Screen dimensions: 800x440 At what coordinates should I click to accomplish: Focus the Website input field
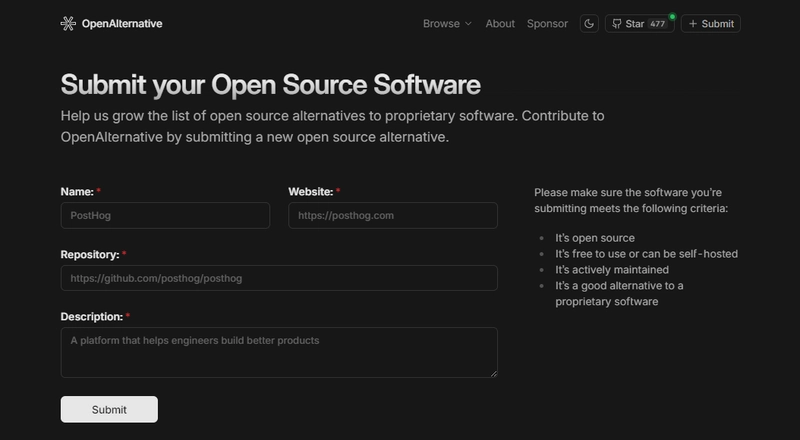tap(393, 215)
